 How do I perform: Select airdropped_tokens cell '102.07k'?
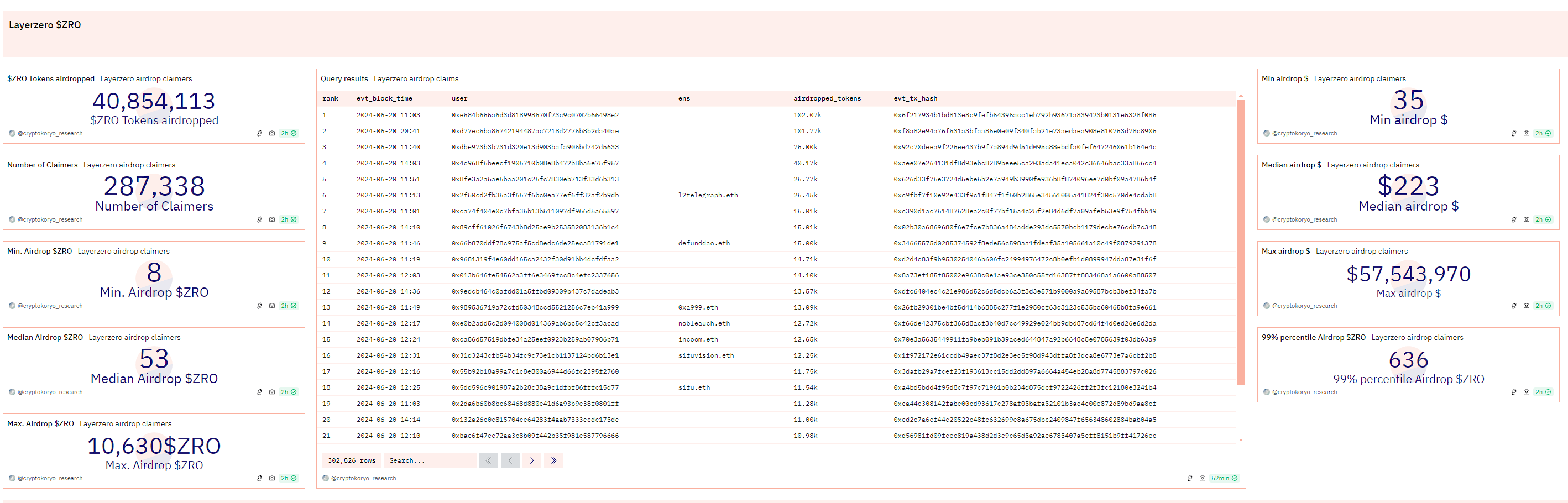807,115
